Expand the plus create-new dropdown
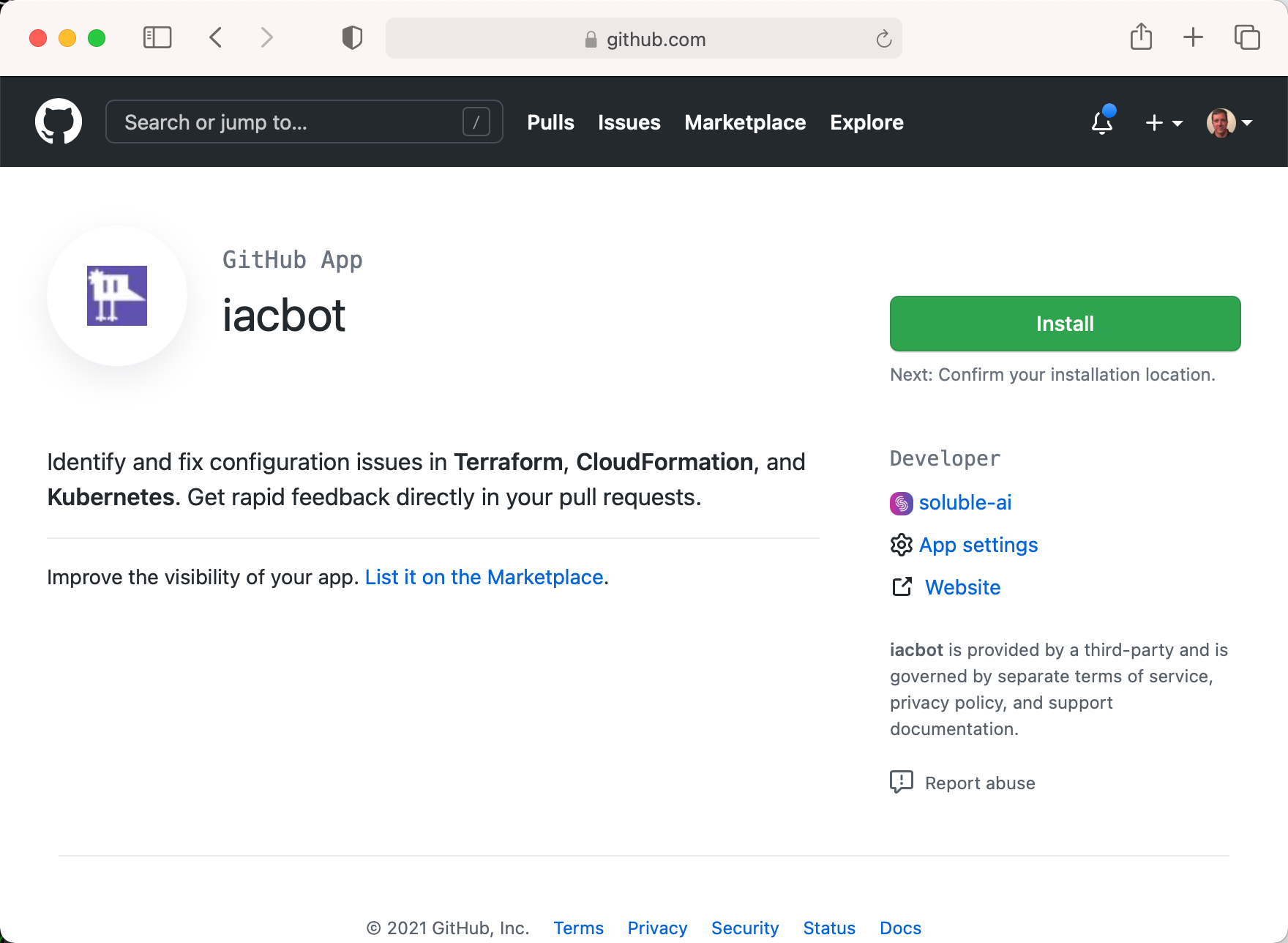This screenshot has height=943, width=1288. (x=1164, y=123)
